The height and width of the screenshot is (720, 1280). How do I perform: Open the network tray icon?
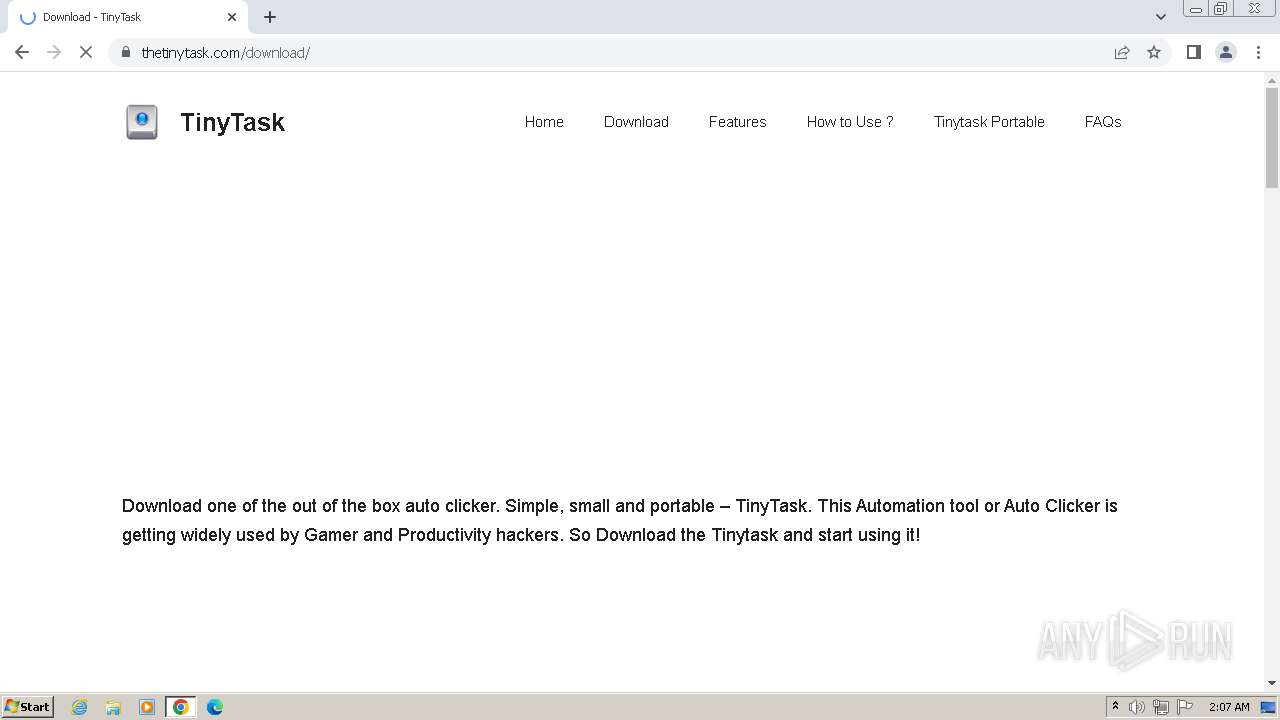click(x=1161, y=707)
